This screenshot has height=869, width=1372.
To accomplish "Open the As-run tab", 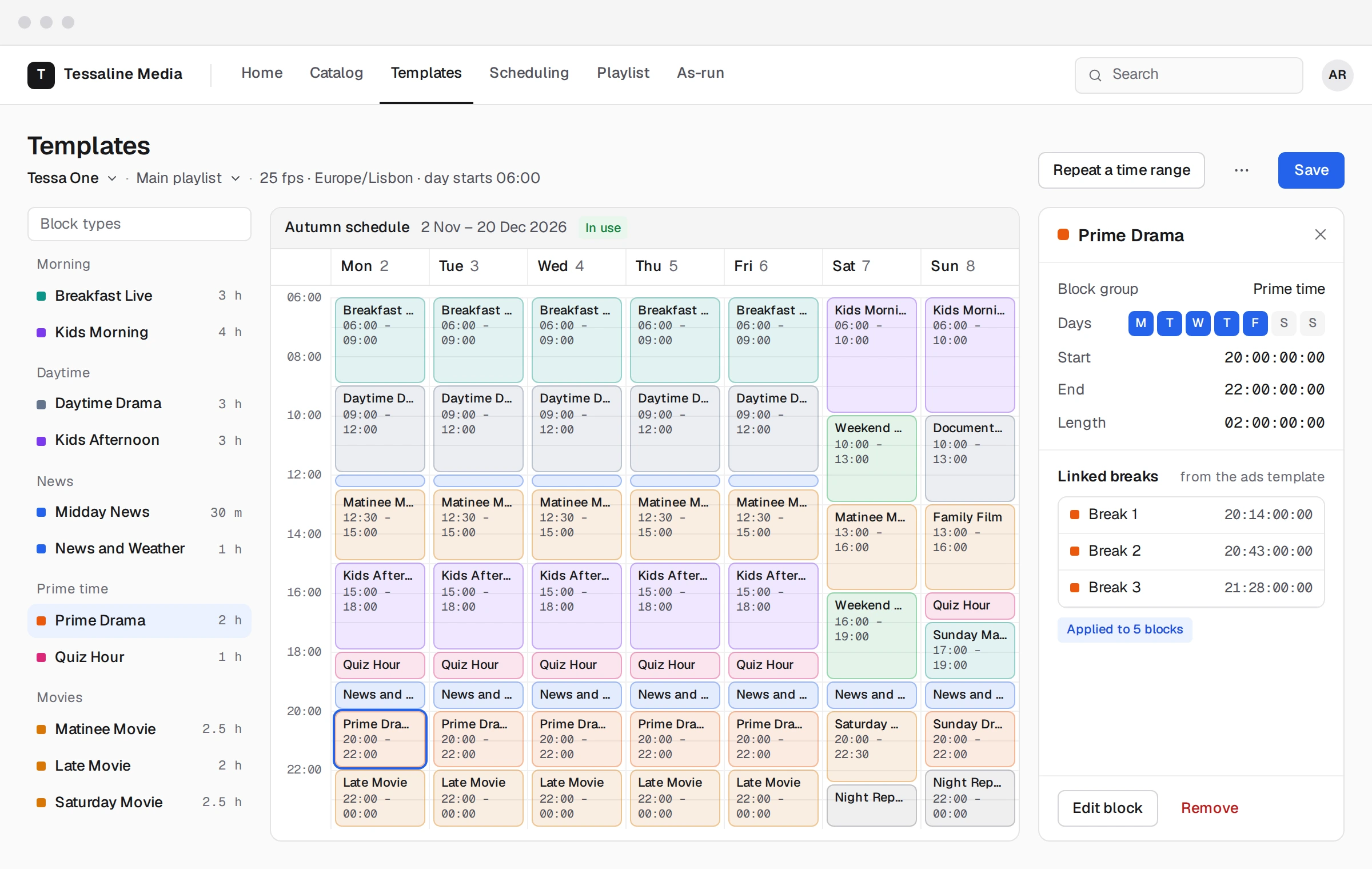I will click(x=700, y=73).
